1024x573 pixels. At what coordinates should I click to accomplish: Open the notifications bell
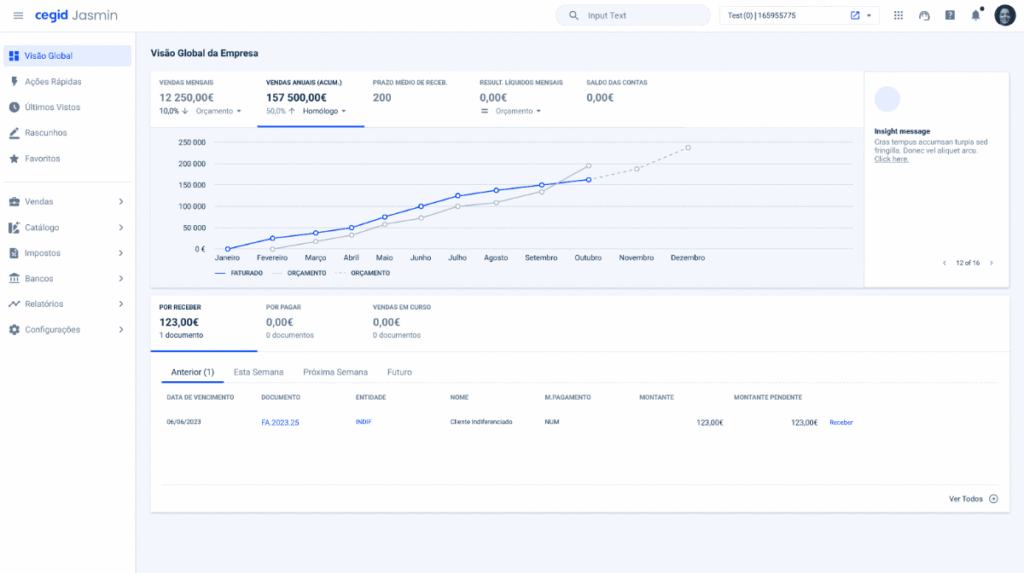point(976,16)
